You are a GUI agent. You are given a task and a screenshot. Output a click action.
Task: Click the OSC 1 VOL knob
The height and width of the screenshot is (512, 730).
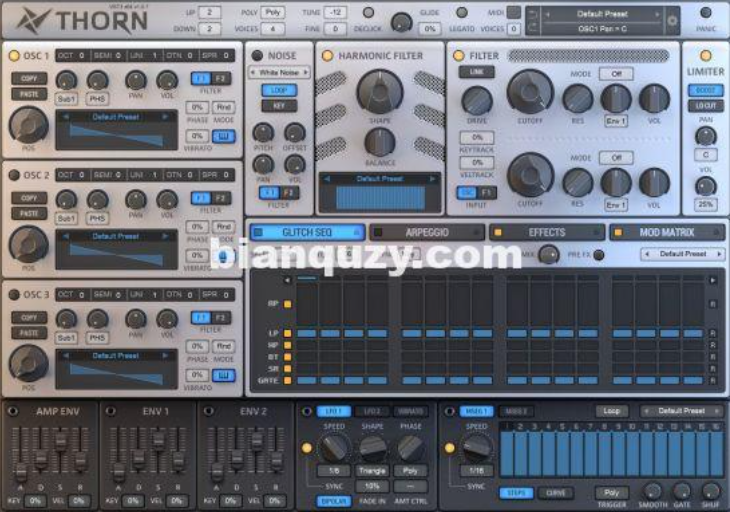point(167,81)
